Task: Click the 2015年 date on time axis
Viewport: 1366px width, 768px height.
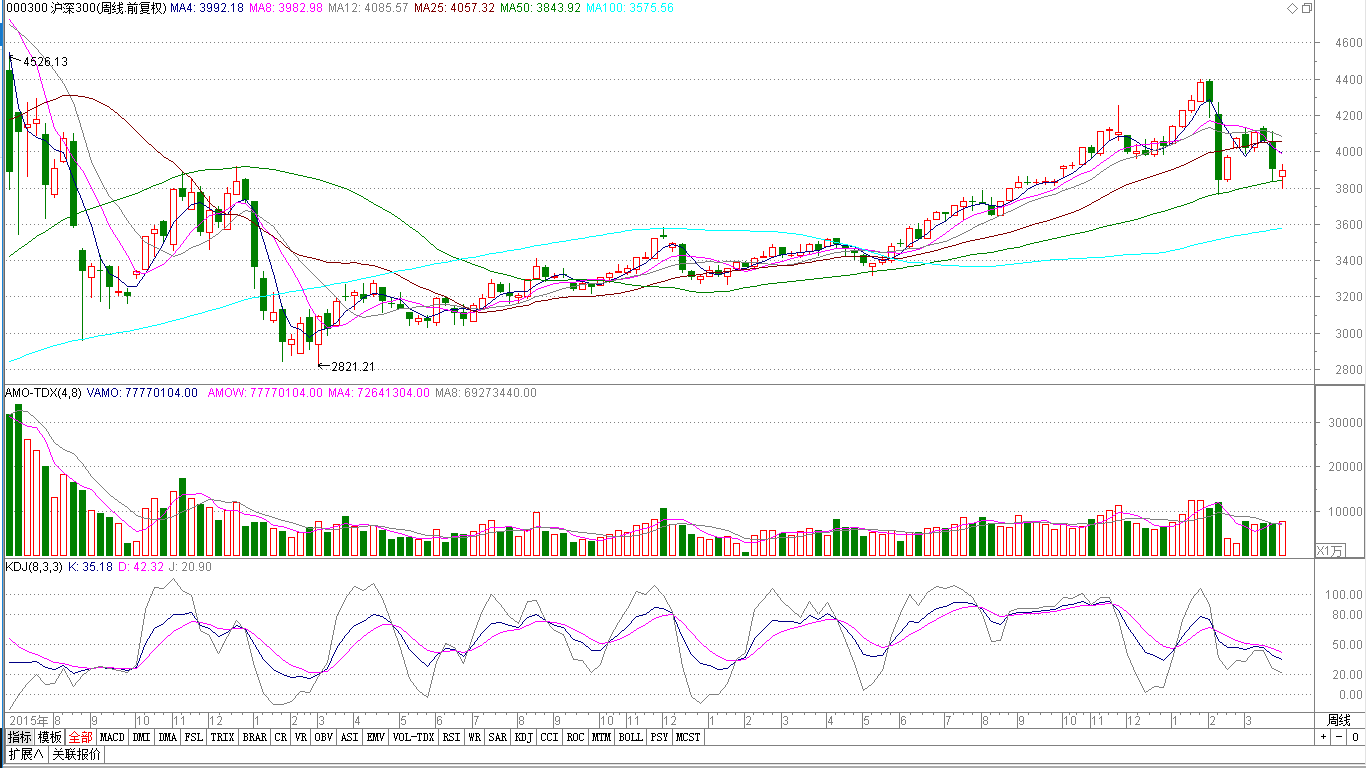Action: 28,720
